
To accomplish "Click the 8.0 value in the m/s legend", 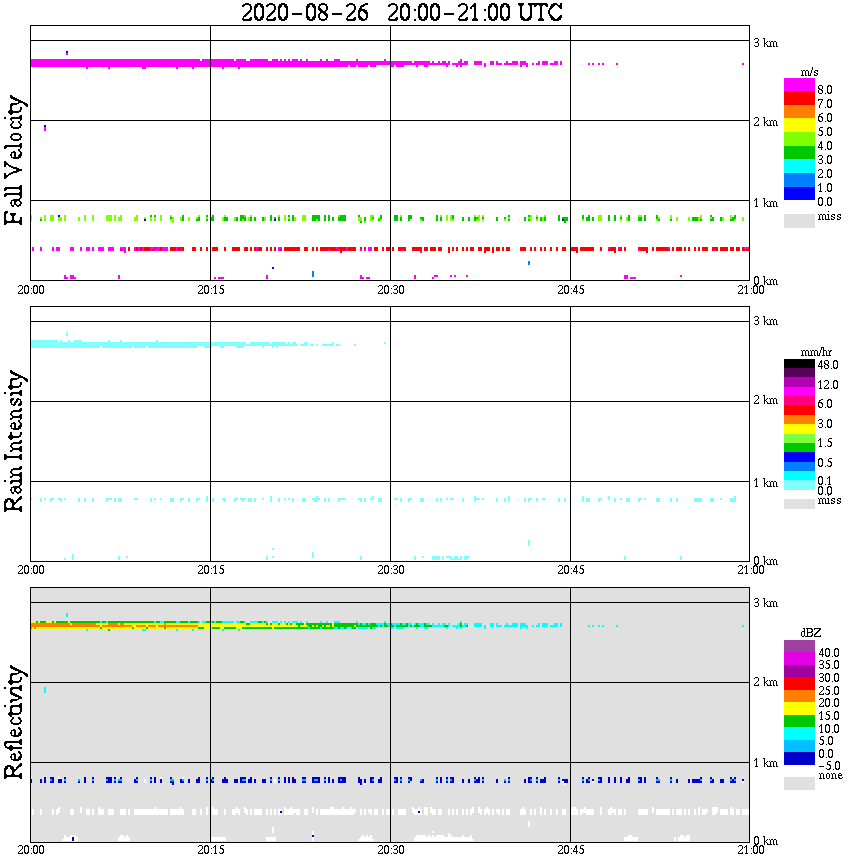I will pos(825,90).
